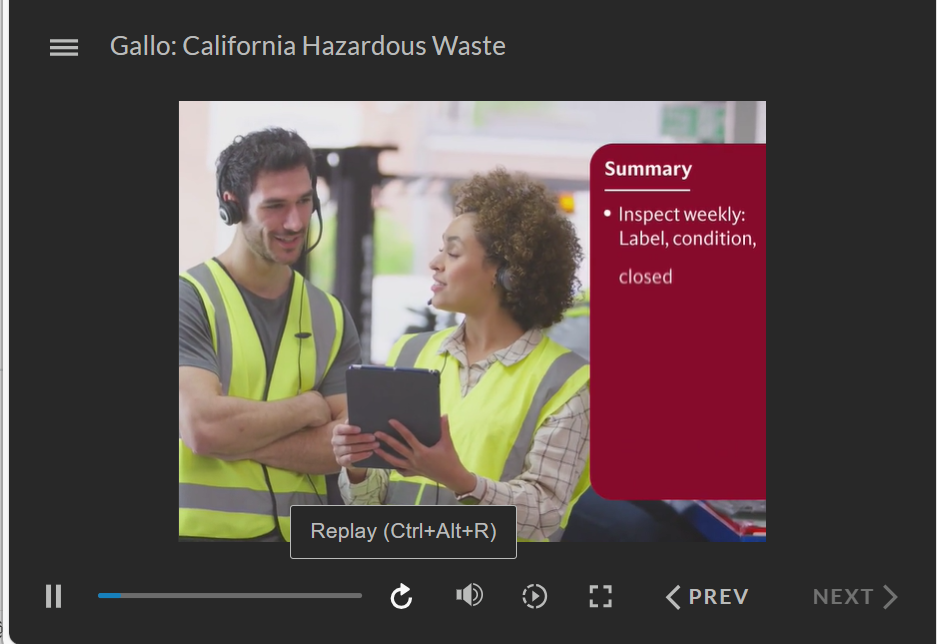Open playback speed settings
This screenshot has width=948, height=644.
534,596
